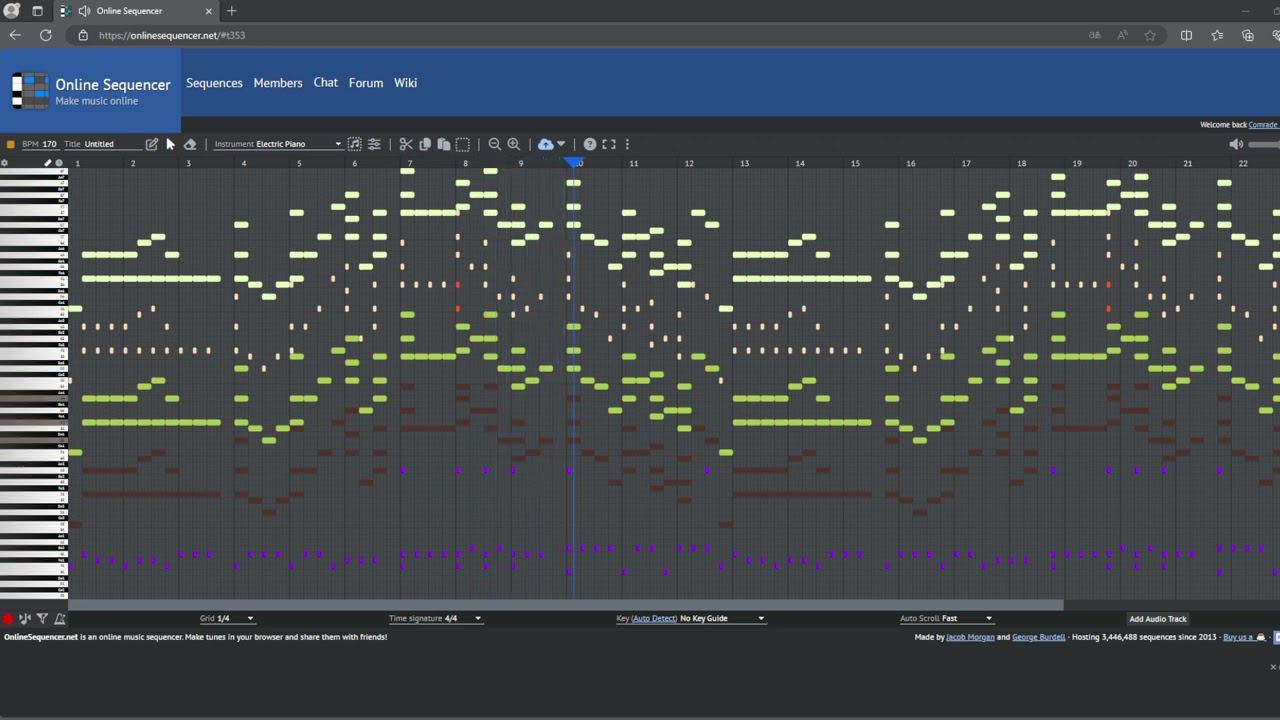Go to the Forum page

click(x=366, y=83)
